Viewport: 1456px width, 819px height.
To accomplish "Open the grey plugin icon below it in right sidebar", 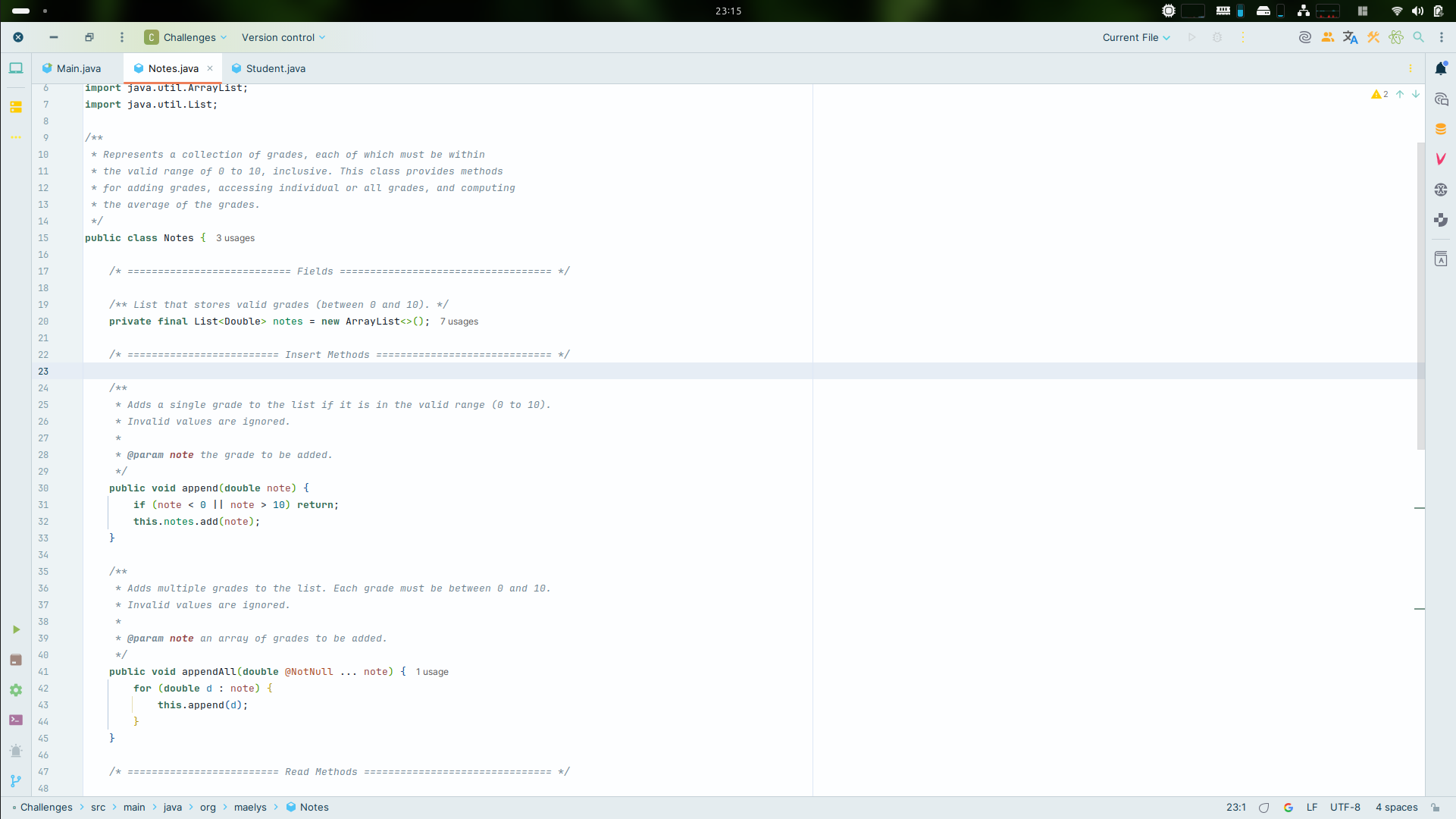I will click(1441, 220).
